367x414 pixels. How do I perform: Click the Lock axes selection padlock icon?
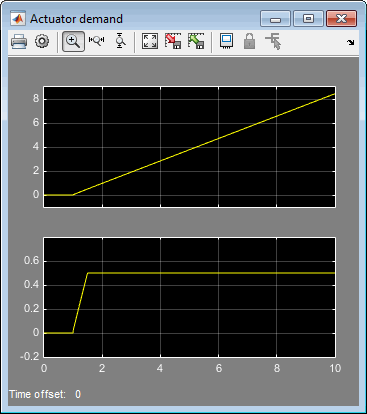[x=249, y=41]
